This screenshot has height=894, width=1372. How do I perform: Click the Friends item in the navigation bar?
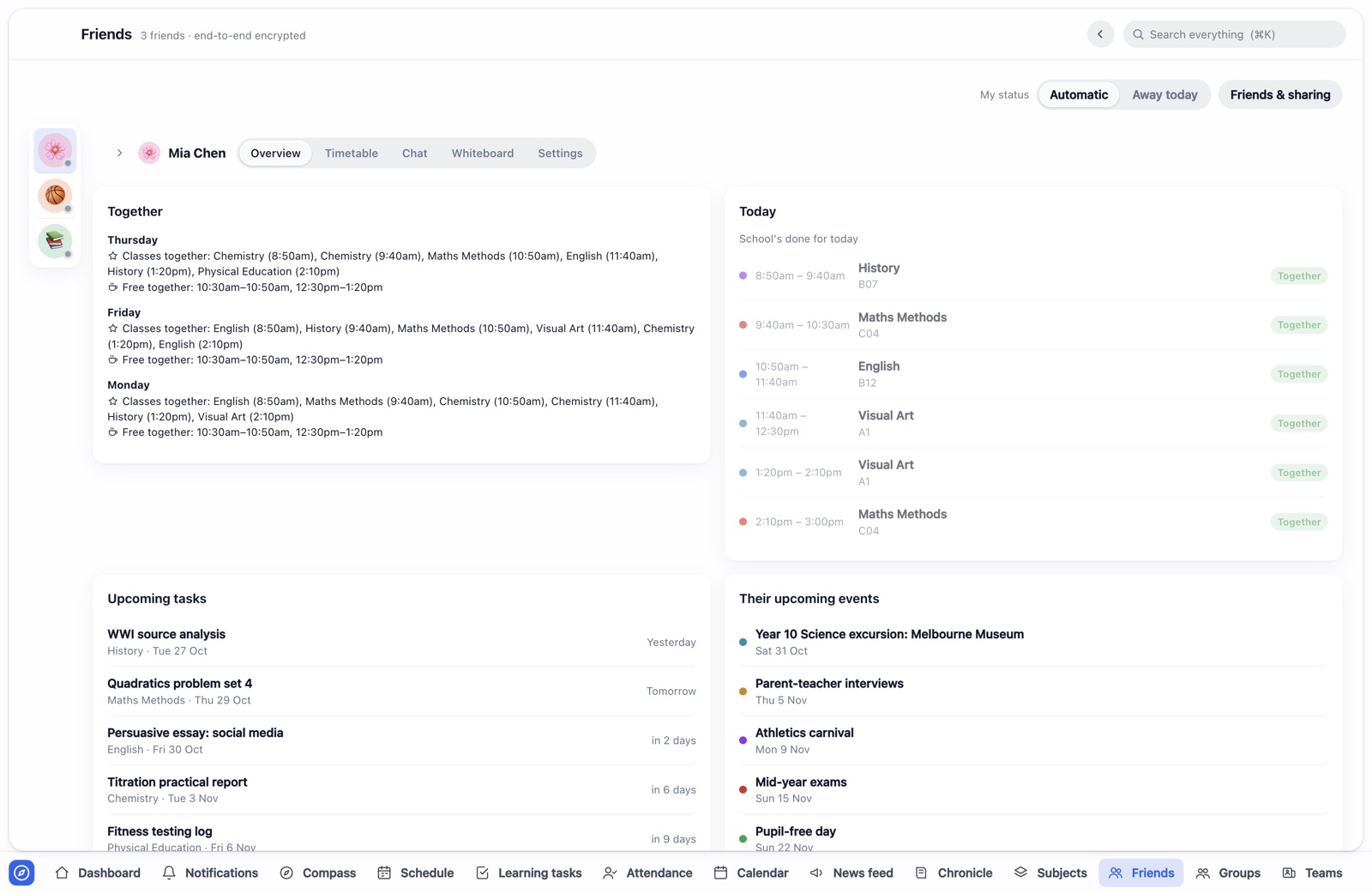1141,873
